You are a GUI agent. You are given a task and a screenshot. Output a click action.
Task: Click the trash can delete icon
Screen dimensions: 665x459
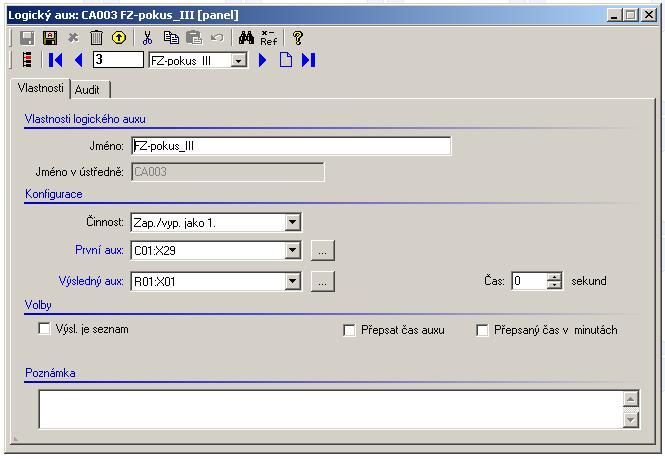click(x=97, y=38)
